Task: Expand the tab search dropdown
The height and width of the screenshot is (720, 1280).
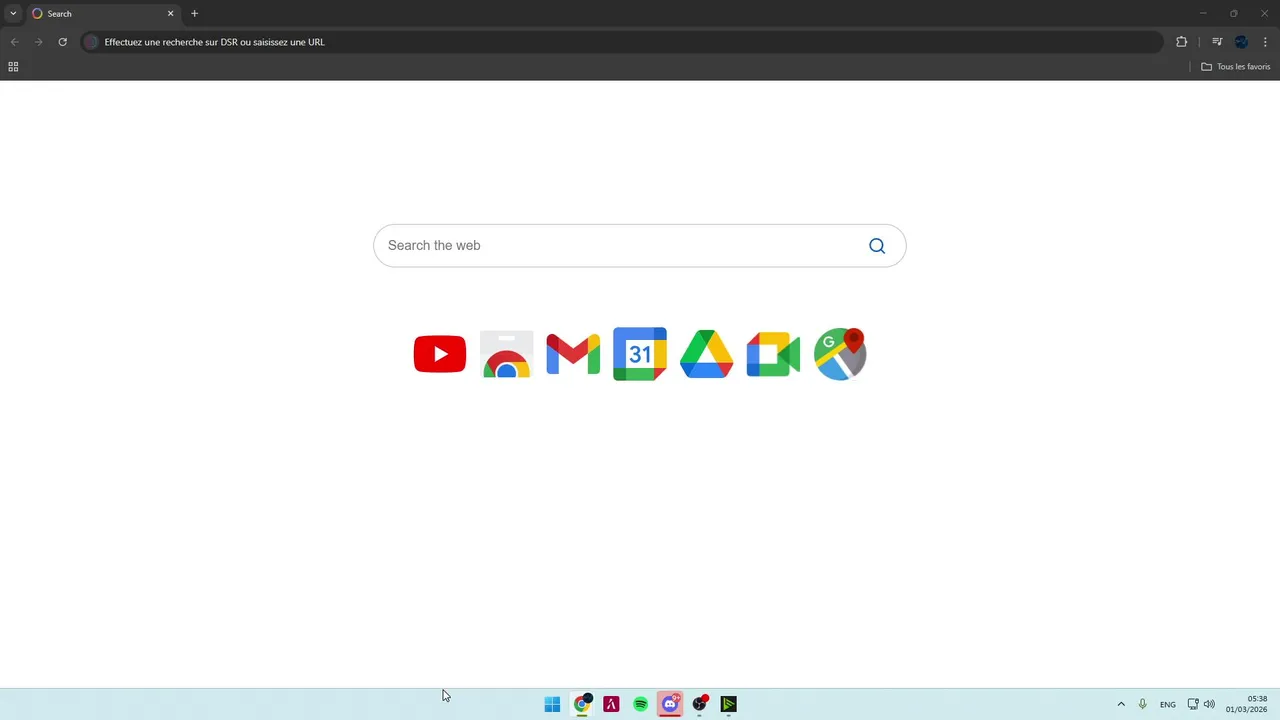Action: point(13,14)
